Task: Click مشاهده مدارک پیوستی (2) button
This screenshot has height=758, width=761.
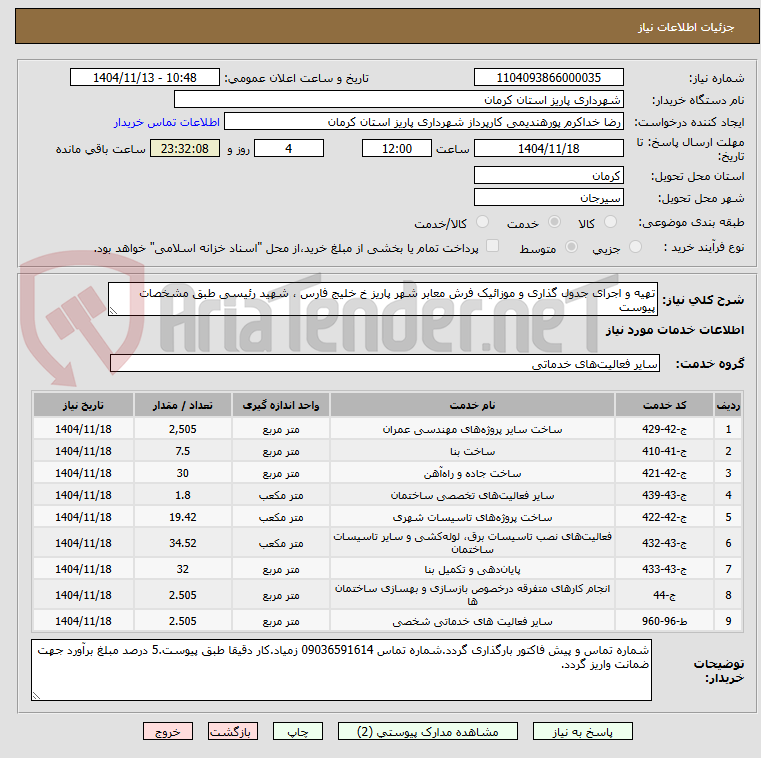Action: [x=428, y=731]
